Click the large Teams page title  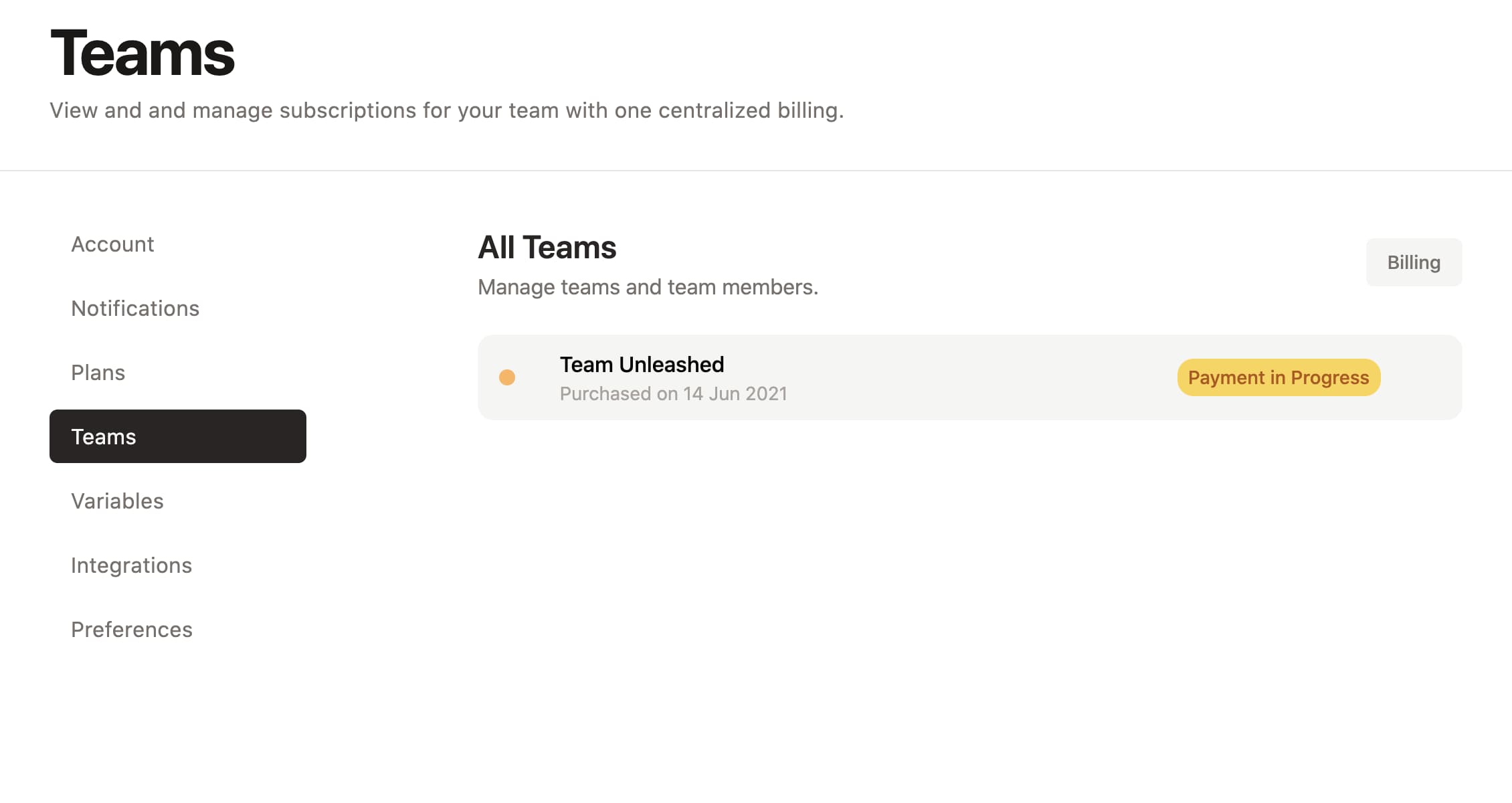pos(143,54)
